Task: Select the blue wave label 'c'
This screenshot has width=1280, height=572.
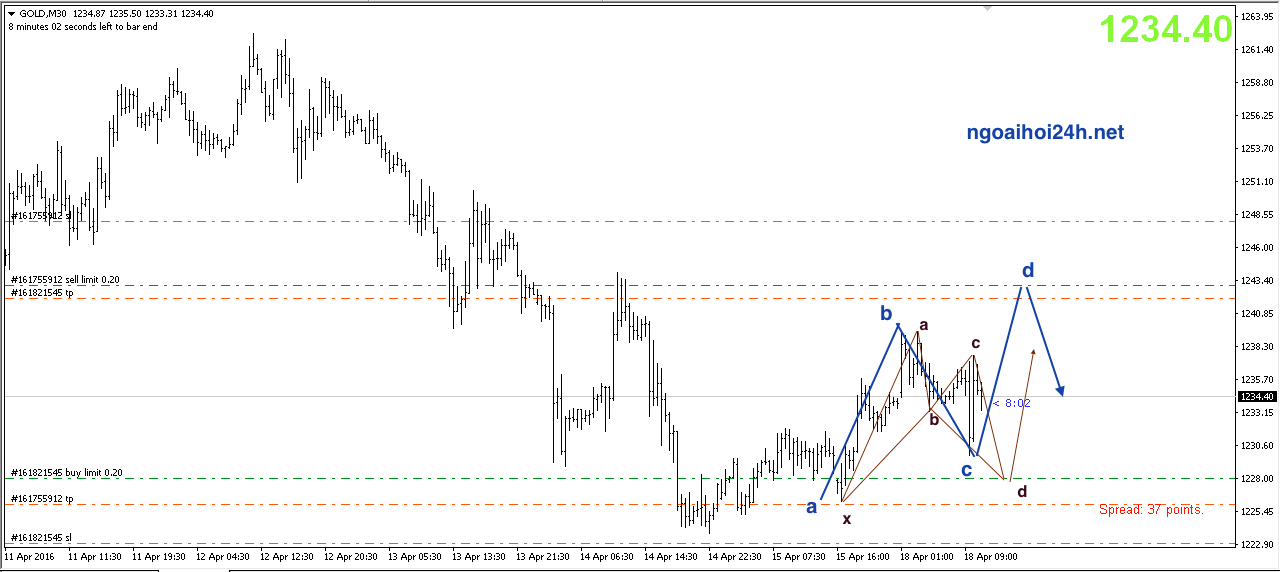Action: click(x=967, y=469)
